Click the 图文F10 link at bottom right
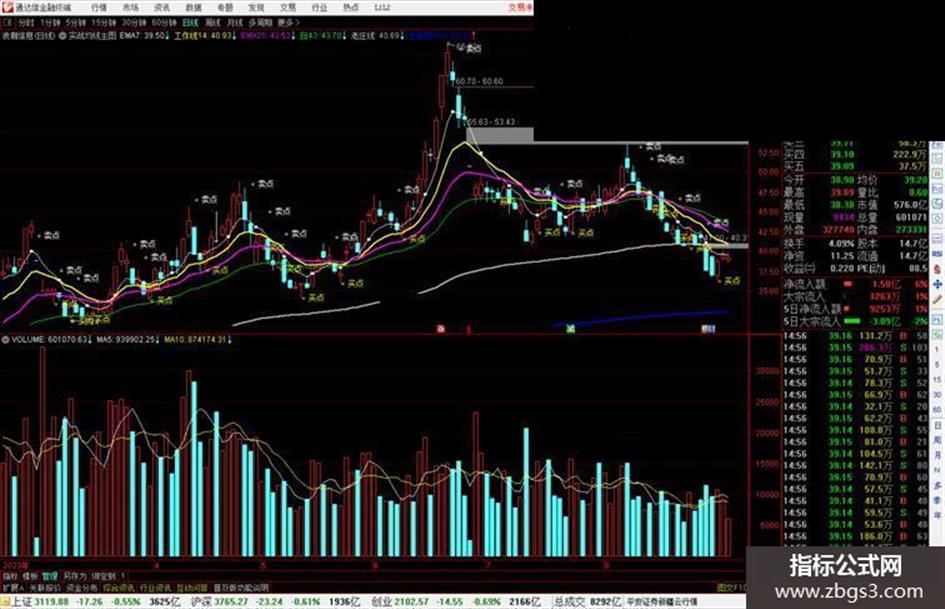 coord(731,587)
